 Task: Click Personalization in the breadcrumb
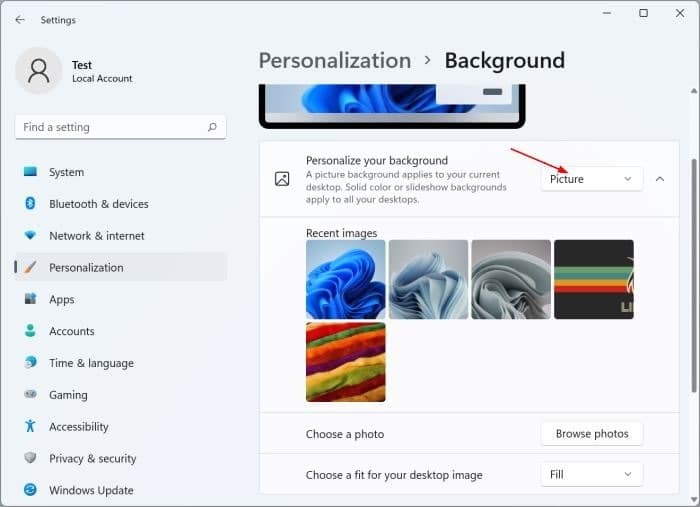pyautogui.click(x=335, y=61)
